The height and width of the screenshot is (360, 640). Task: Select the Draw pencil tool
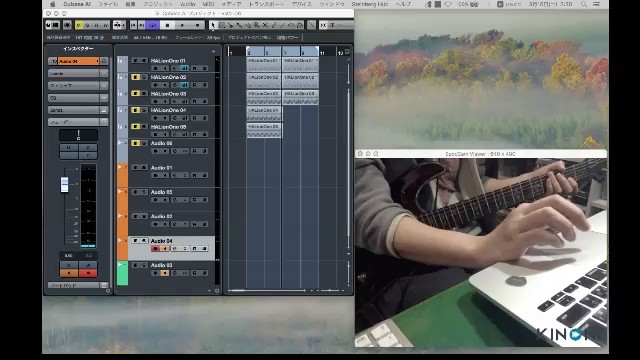click(273, 25)
